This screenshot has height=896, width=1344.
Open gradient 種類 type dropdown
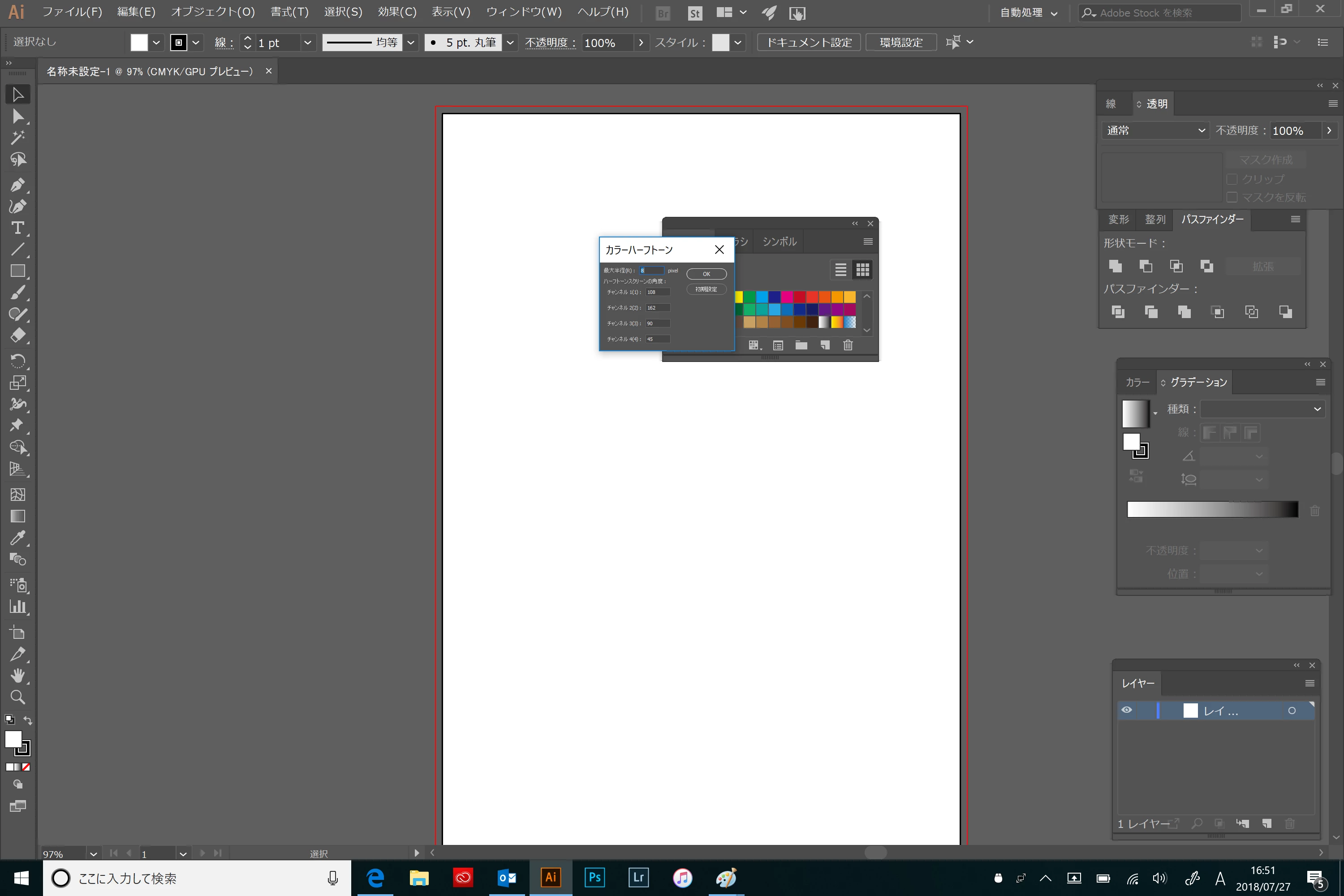[1262, 409]
